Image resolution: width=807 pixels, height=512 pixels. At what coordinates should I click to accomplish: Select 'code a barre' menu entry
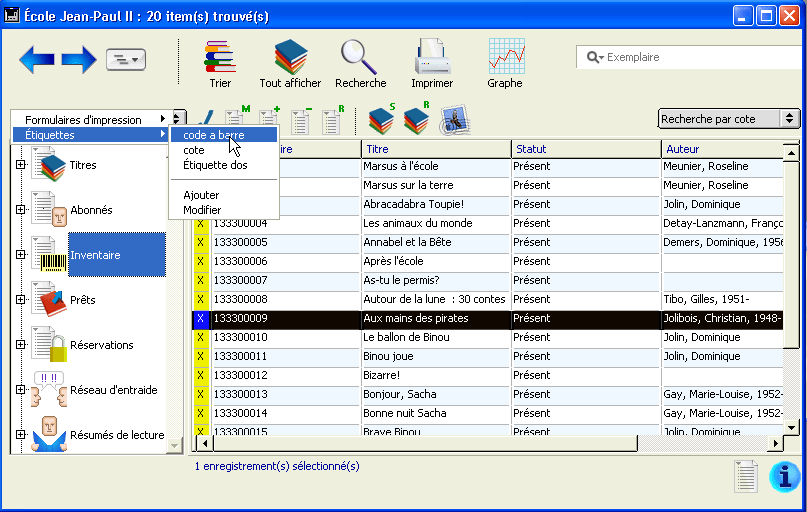(x=214, y=135)
